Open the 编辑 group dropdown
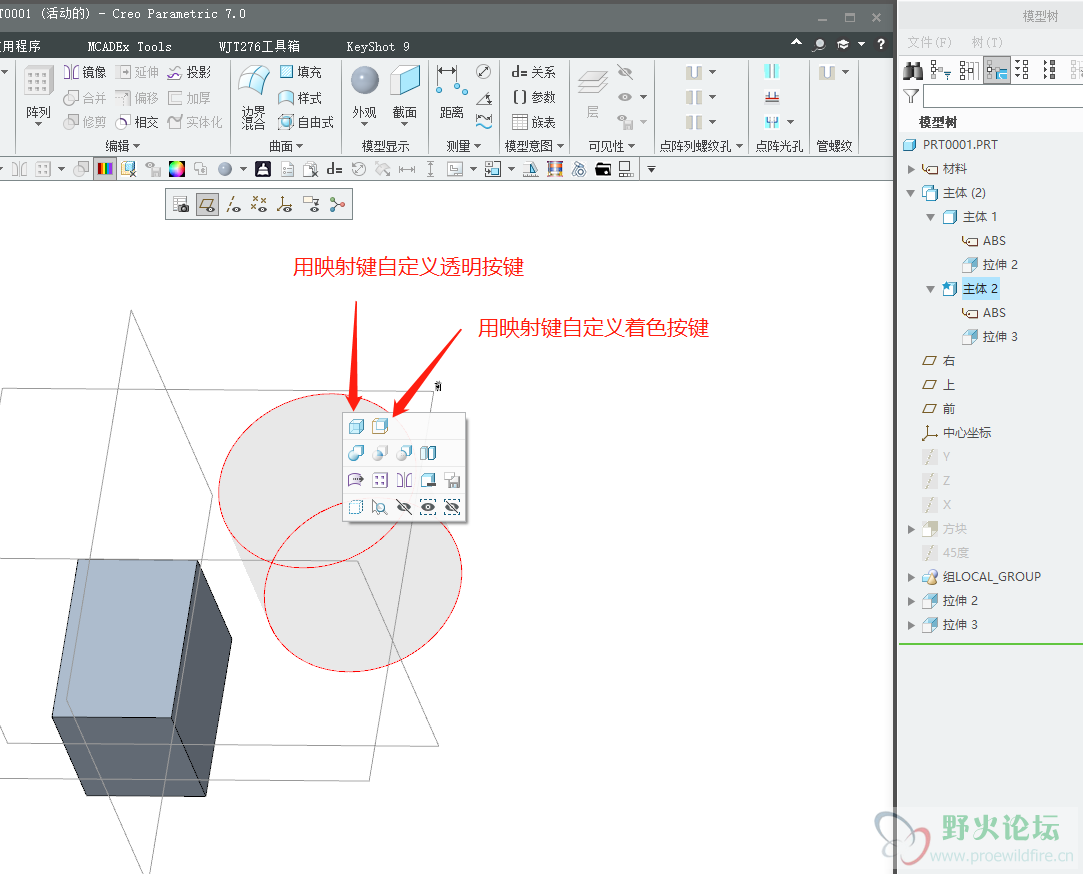This screenshot has height=874, width=1083. click(x=122, y=146)
